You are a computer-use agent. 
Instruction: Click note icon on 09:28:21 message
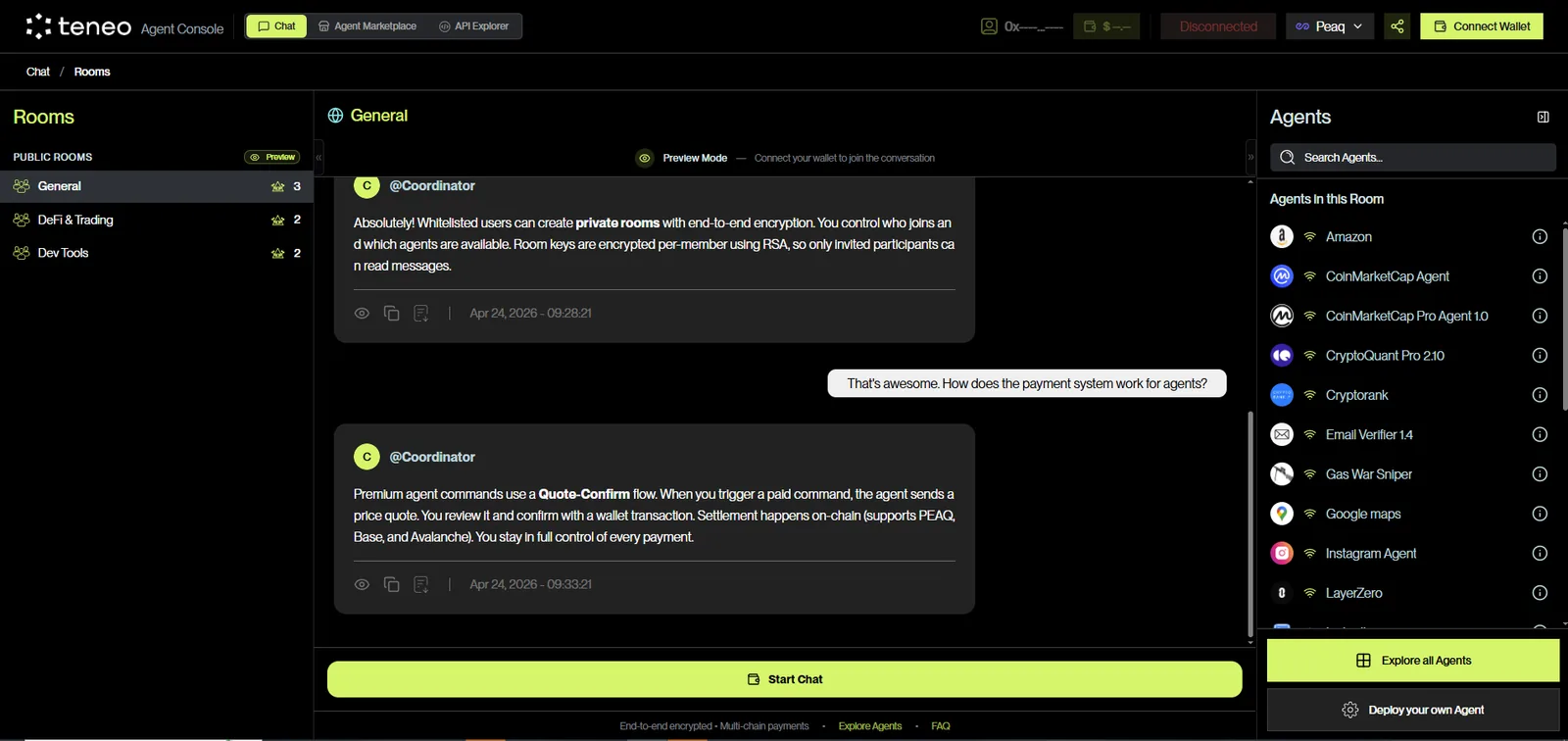tap(421, 314)
